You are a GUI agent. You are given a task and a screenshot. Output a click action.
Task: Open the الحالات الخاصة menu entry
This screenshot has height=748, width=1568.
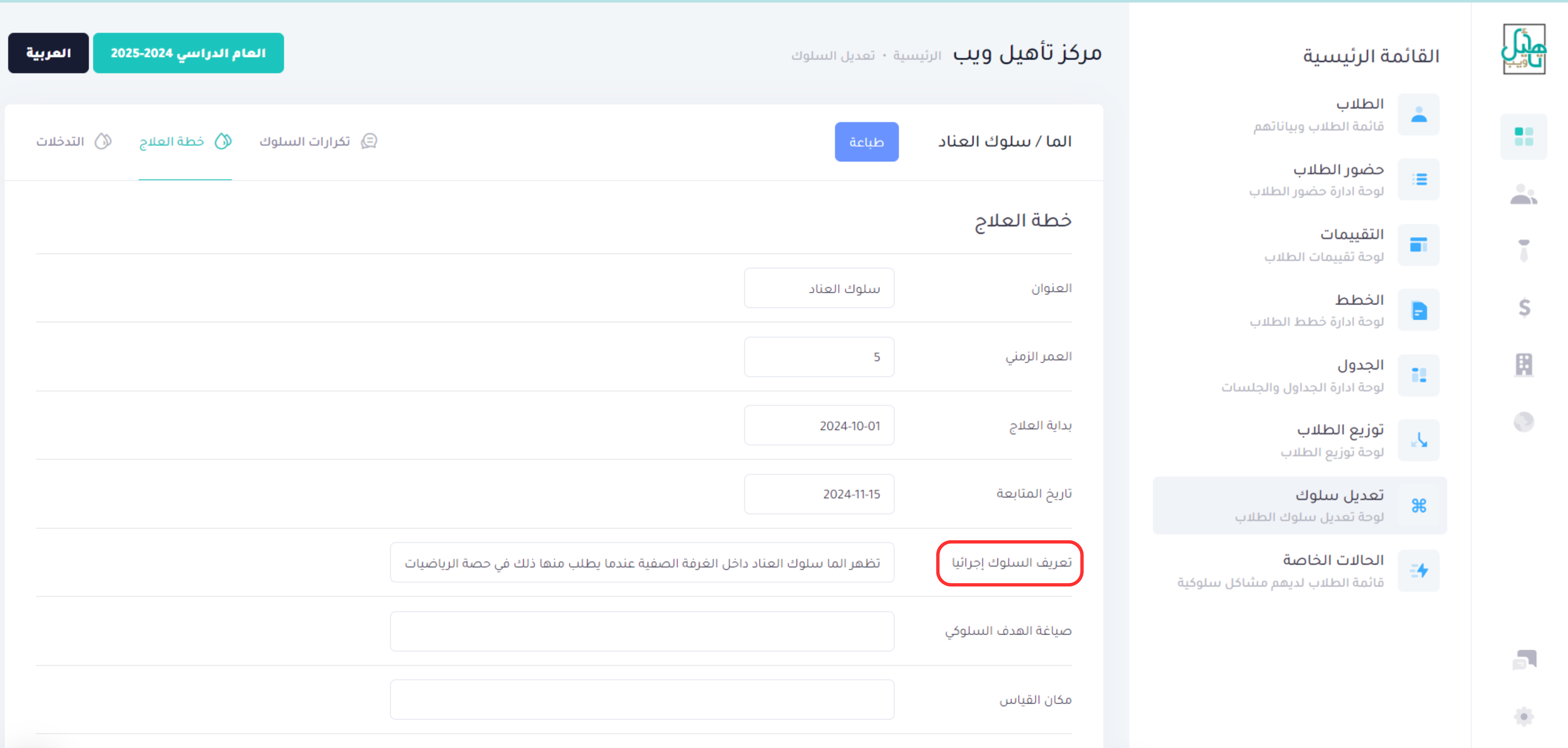pyautogui.click(x=1300, y=570)
